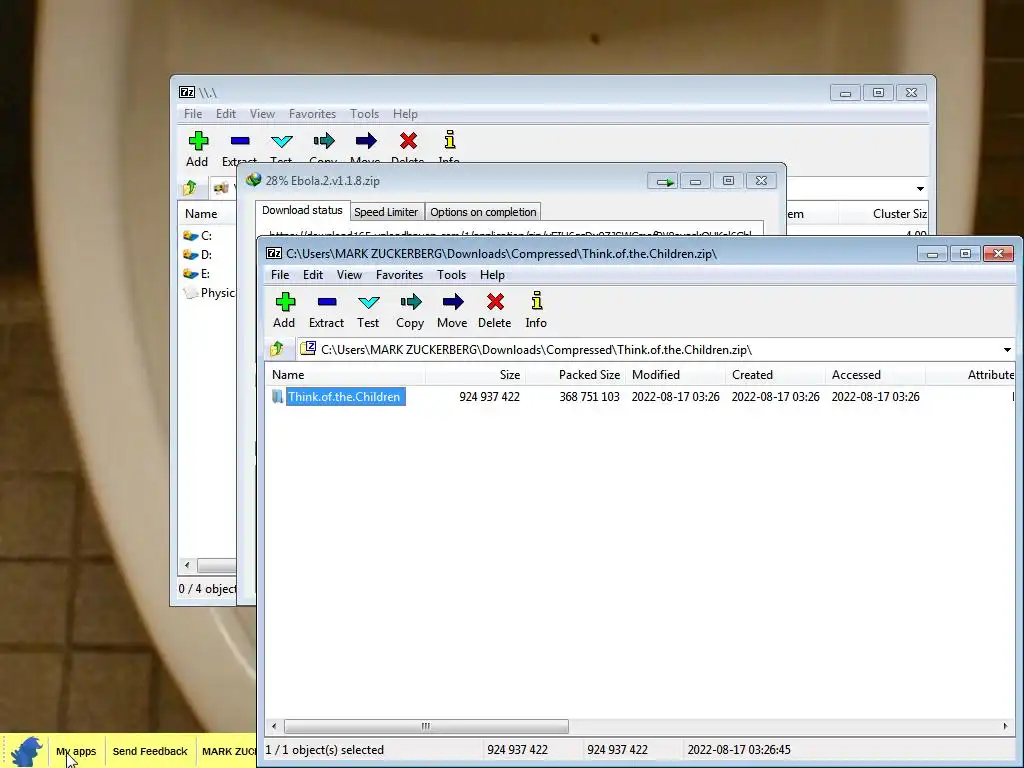Expand the address path dropdown in front window
This screenshot has height=768, width=1024.
pos(1007,350)
